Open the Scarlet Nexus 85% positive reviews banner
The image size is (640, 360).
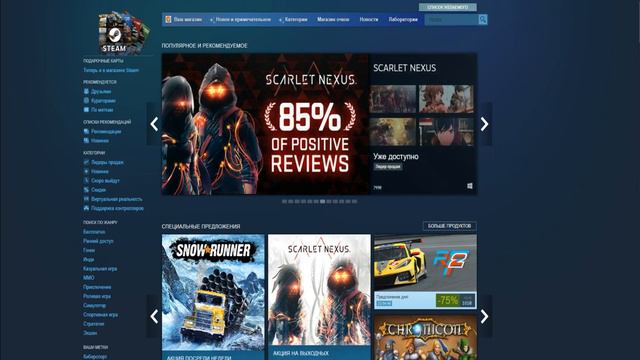click(x=265, y=124)
